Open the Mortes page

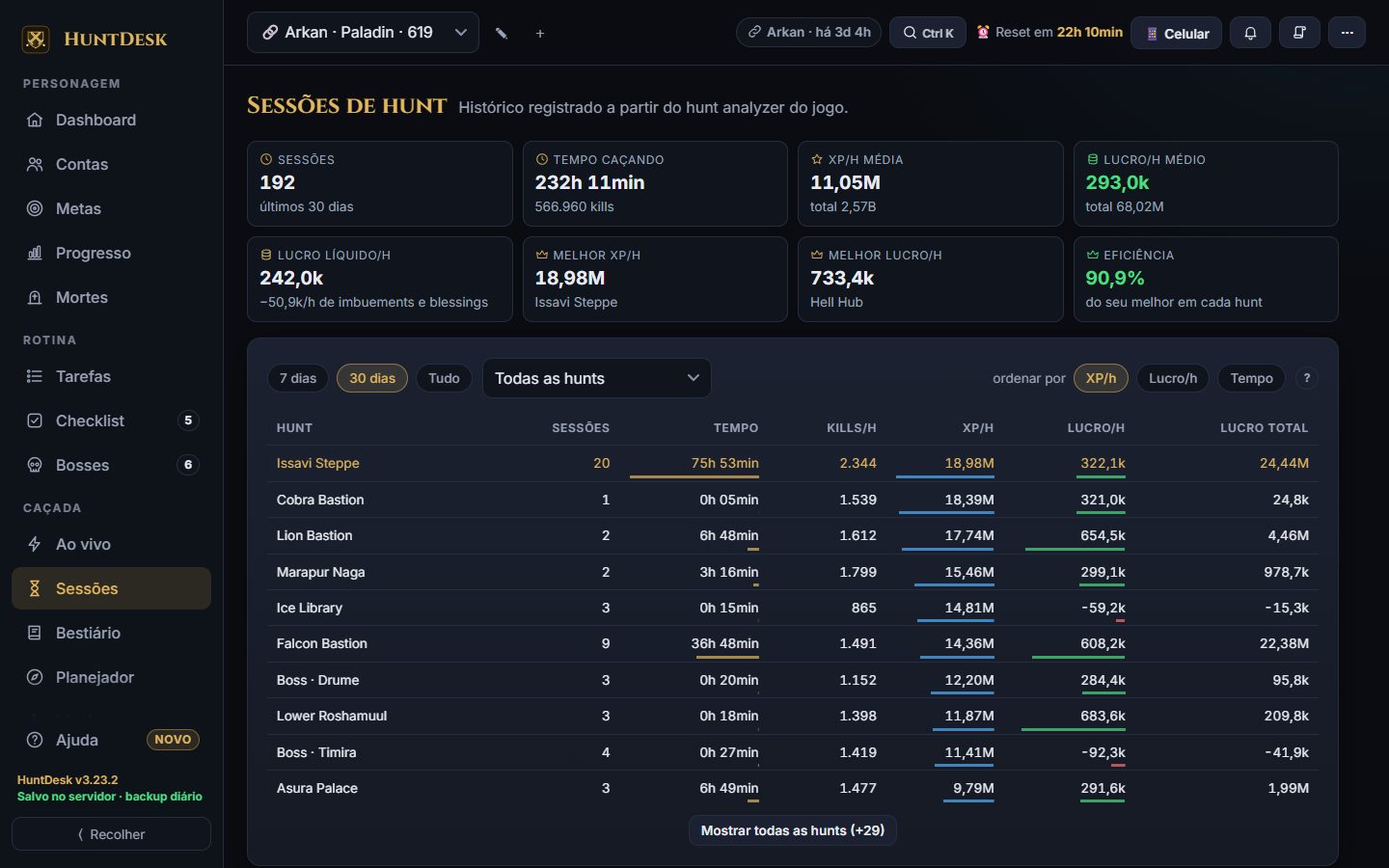(111, 297)
